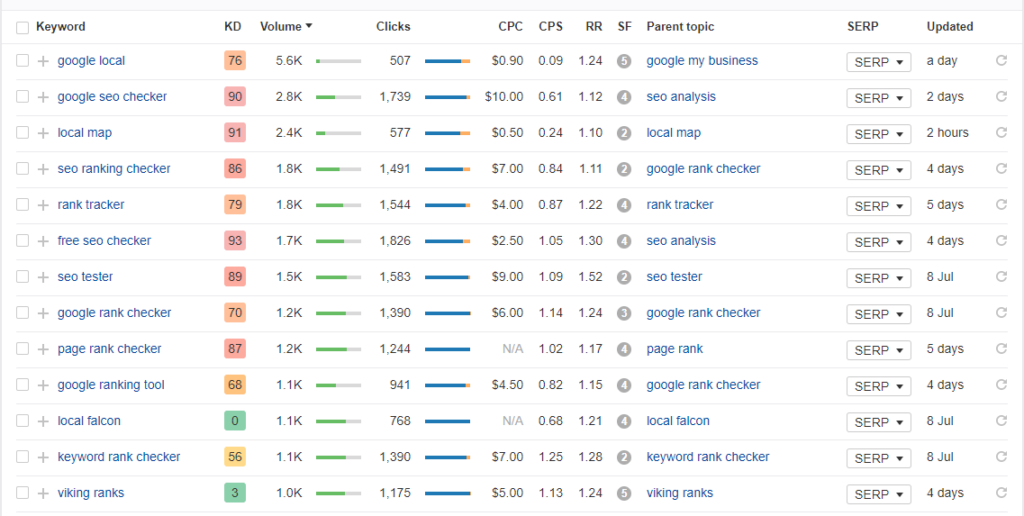Click refresh icon for seo tester row

pyautogui.click(x=1001, y=277)
